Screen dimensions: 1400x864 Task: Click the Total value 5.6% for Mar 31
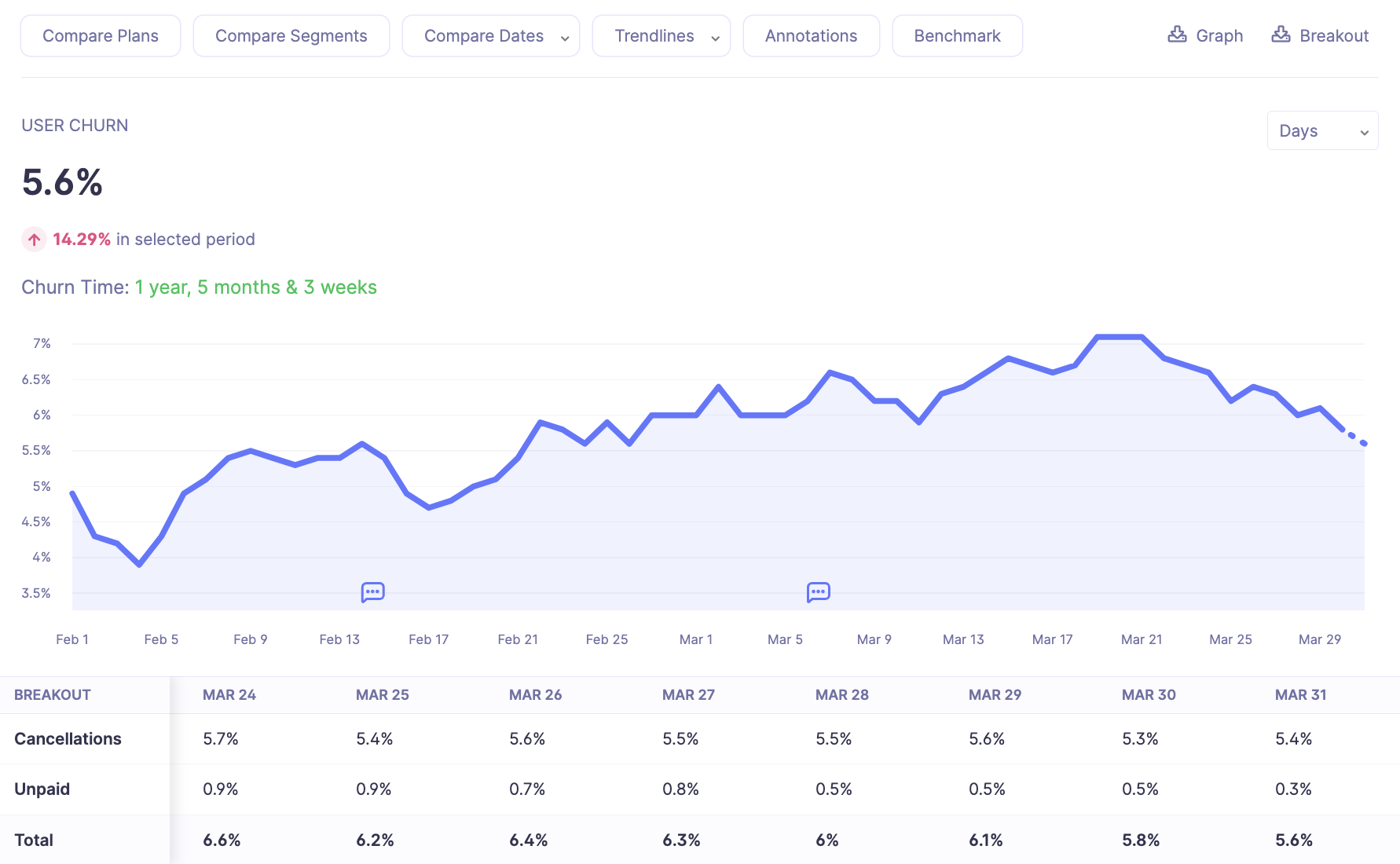pyautogui.click(x=1294, y=840)
